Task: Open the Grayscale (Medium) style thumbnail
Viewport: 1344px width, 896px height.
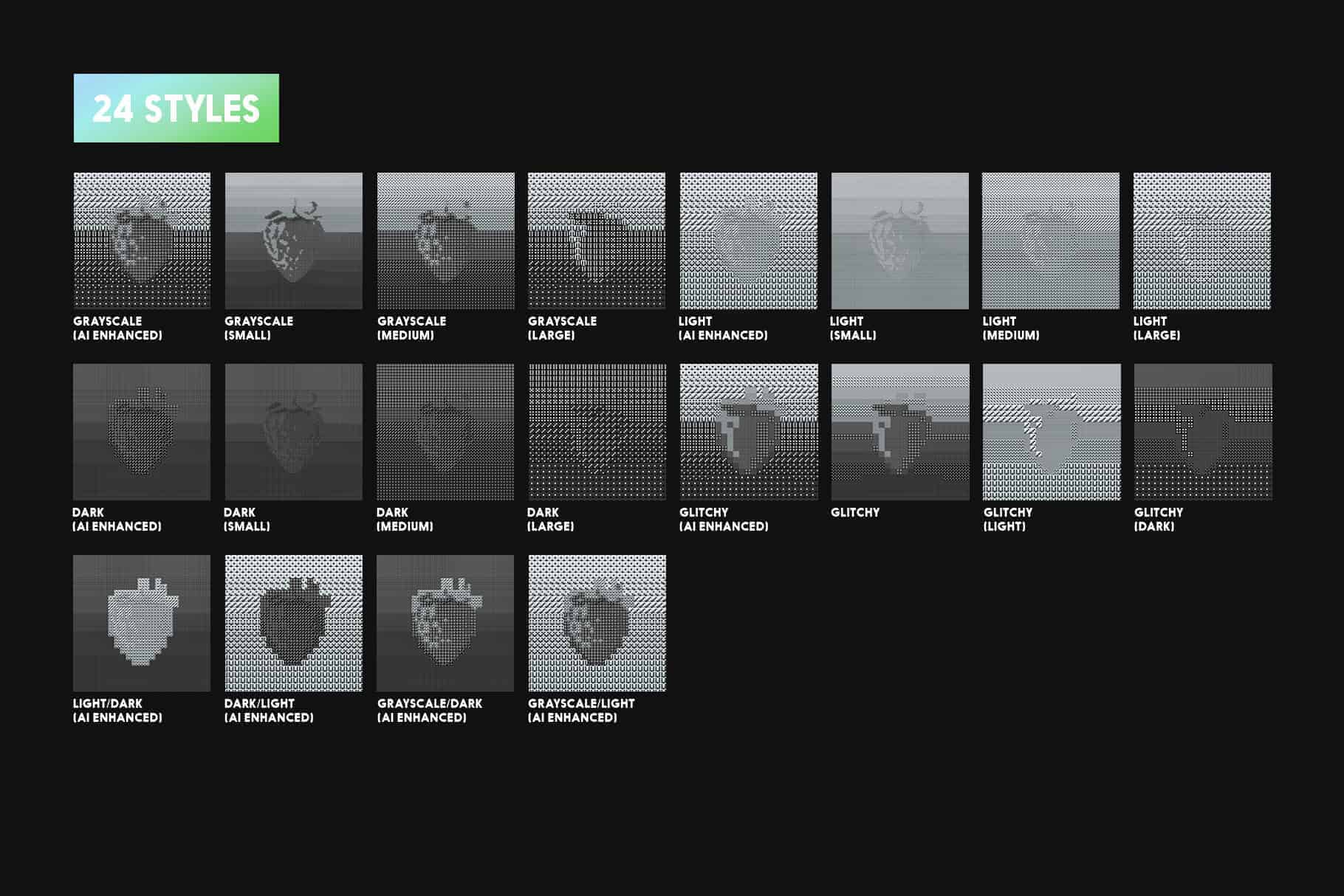Action: click(445, 241)
